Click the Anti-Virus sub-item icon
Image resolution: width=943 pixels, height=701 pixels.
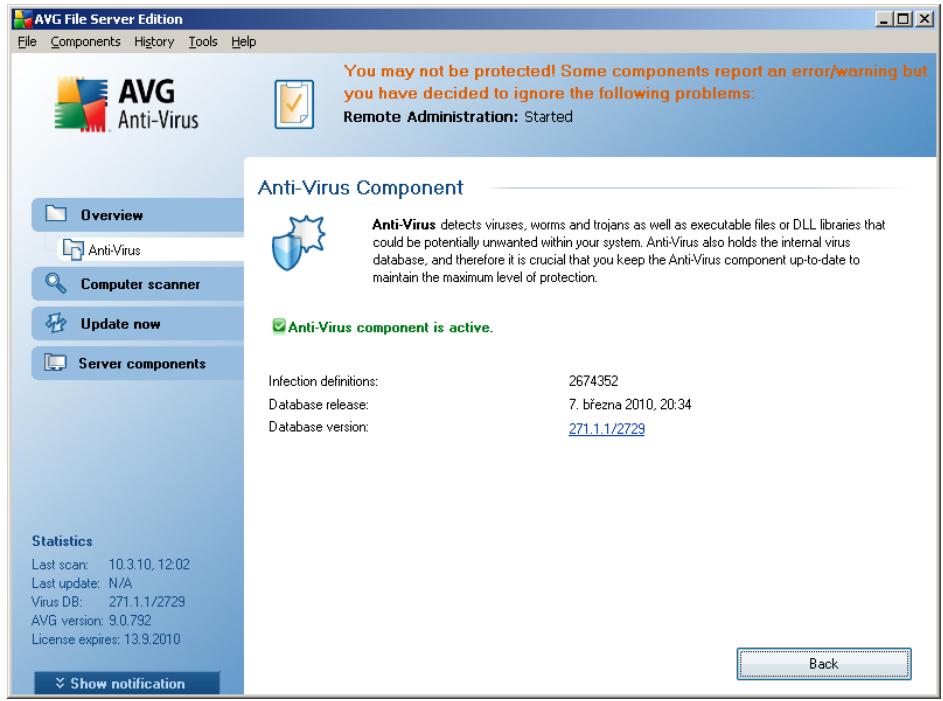pos(73,249)
